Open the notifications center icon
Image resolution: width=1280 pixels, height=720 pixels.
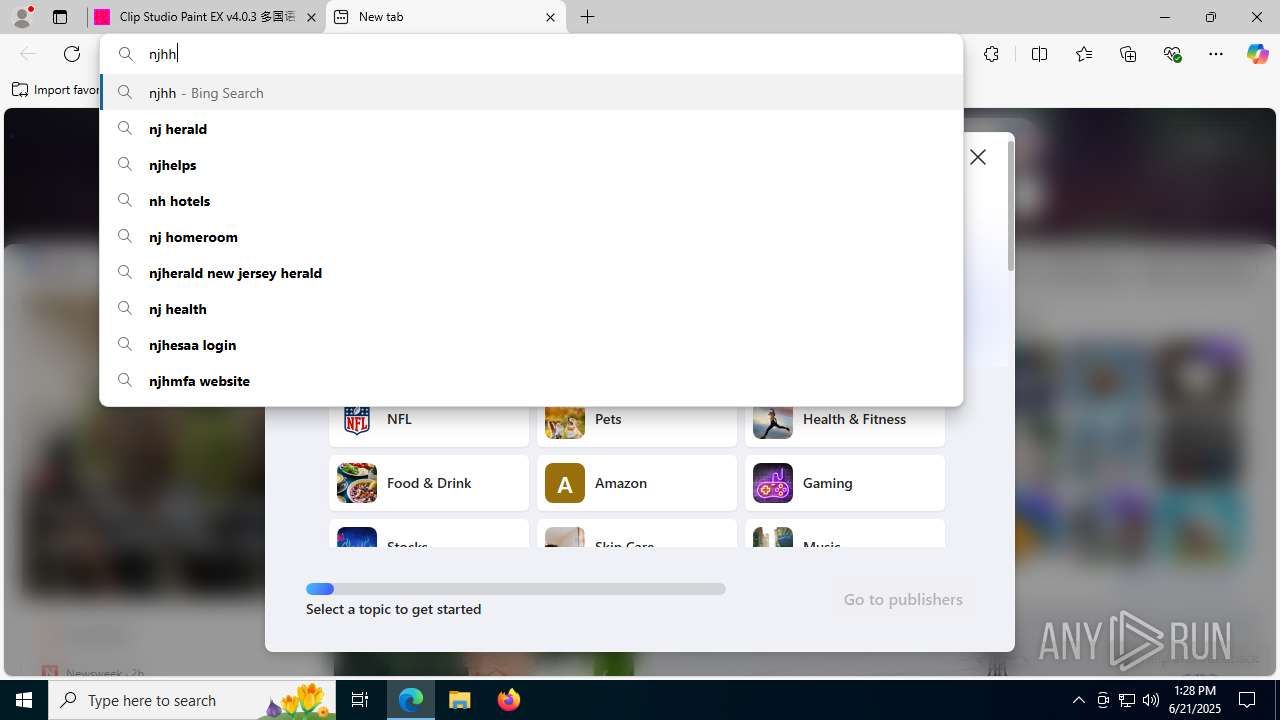pyautogui.click(x=1247, y=700)
